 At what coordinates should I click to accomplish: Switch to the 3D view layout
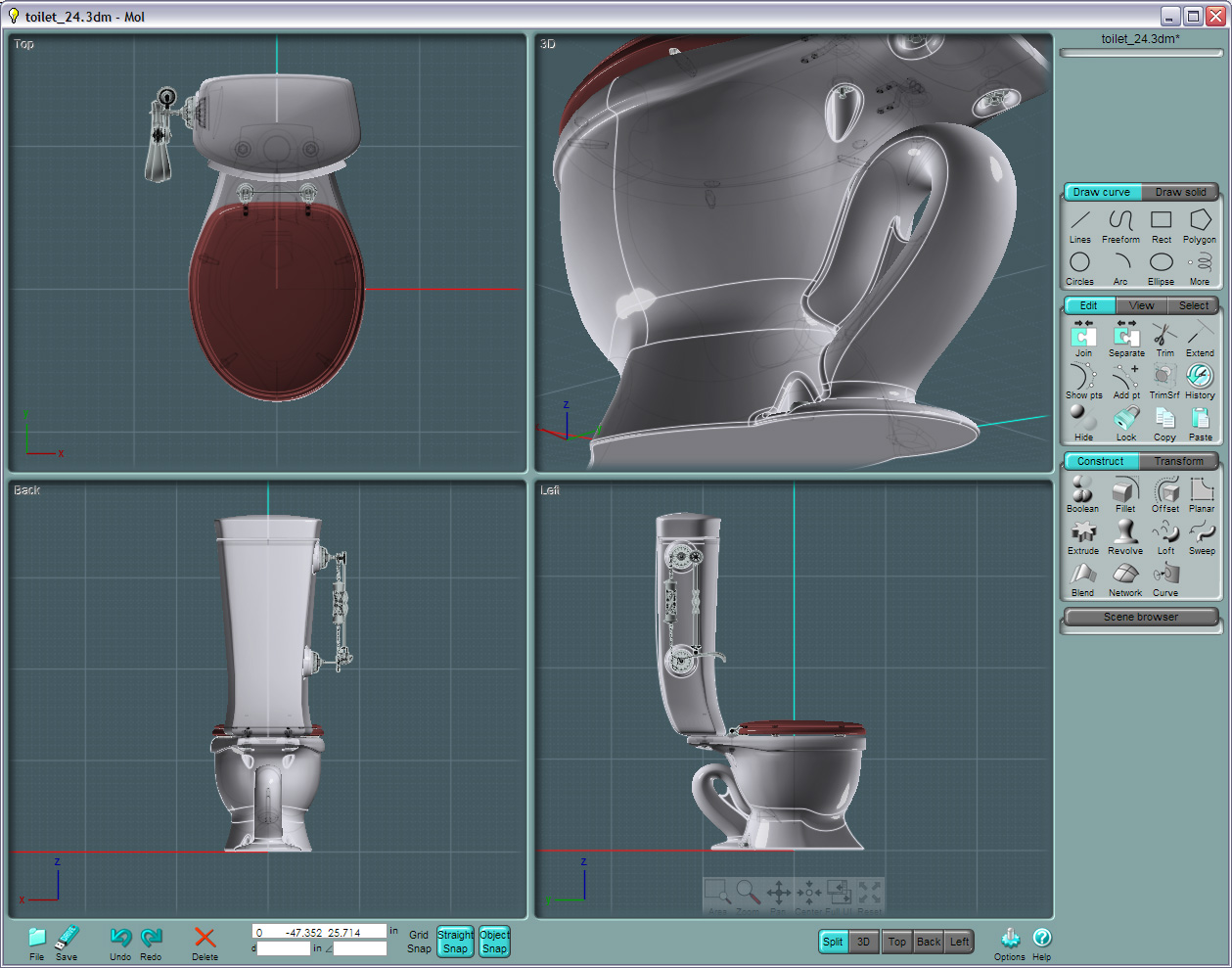863,942
